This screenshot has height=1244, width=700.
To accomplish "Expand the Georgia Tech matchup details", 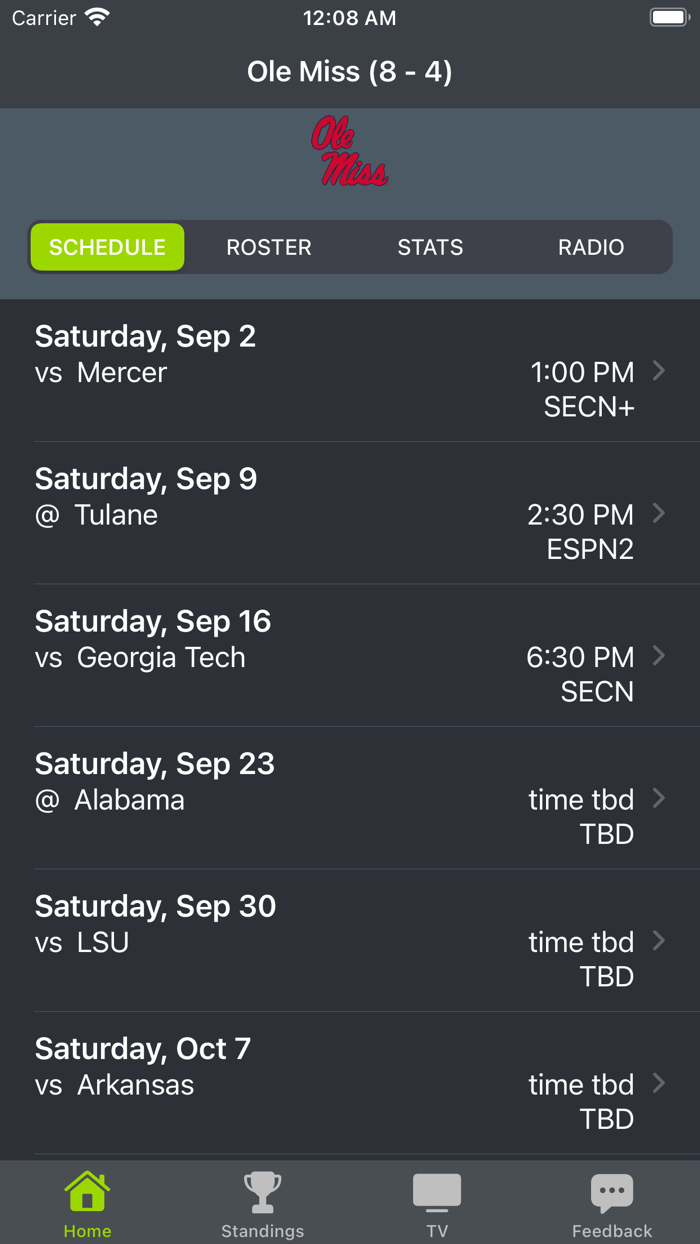I will tap(350, 656).
